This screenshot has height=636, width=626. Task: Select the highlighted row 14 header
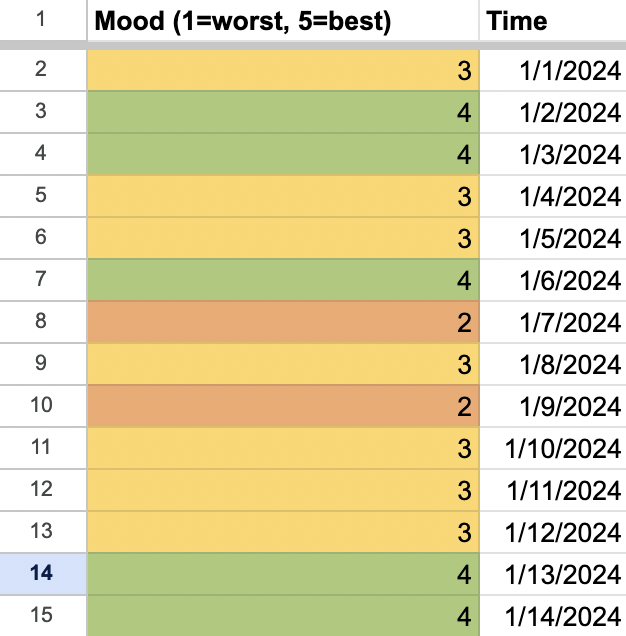coord(41,573)
